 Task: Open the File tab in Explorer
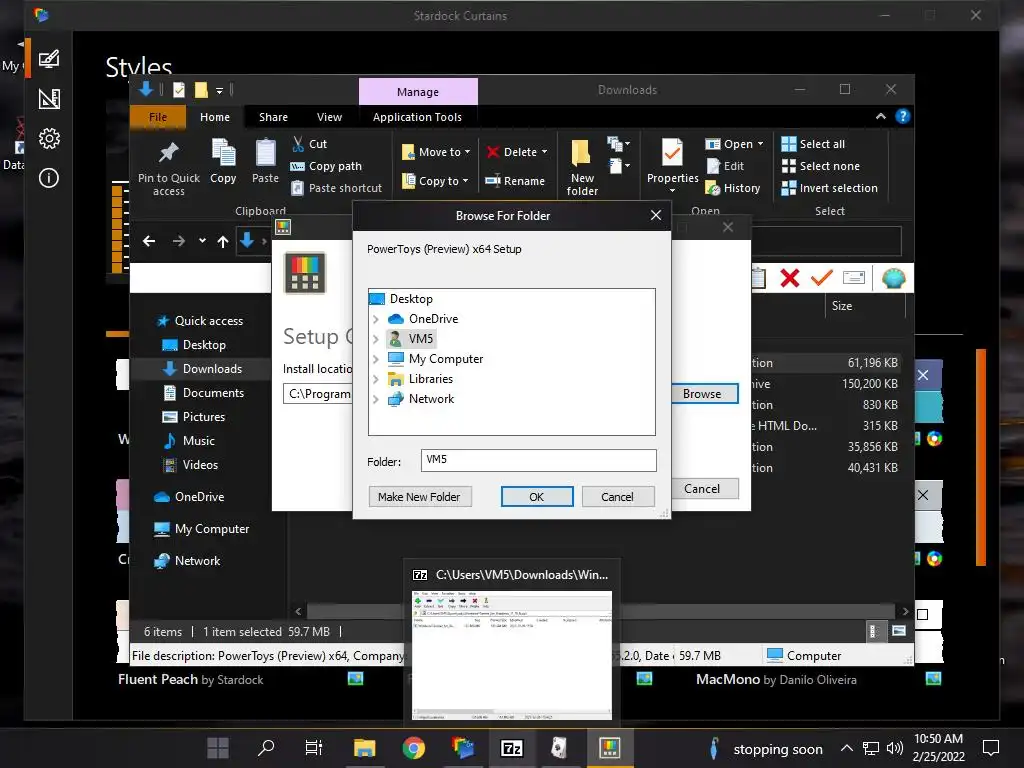(158, 117)
